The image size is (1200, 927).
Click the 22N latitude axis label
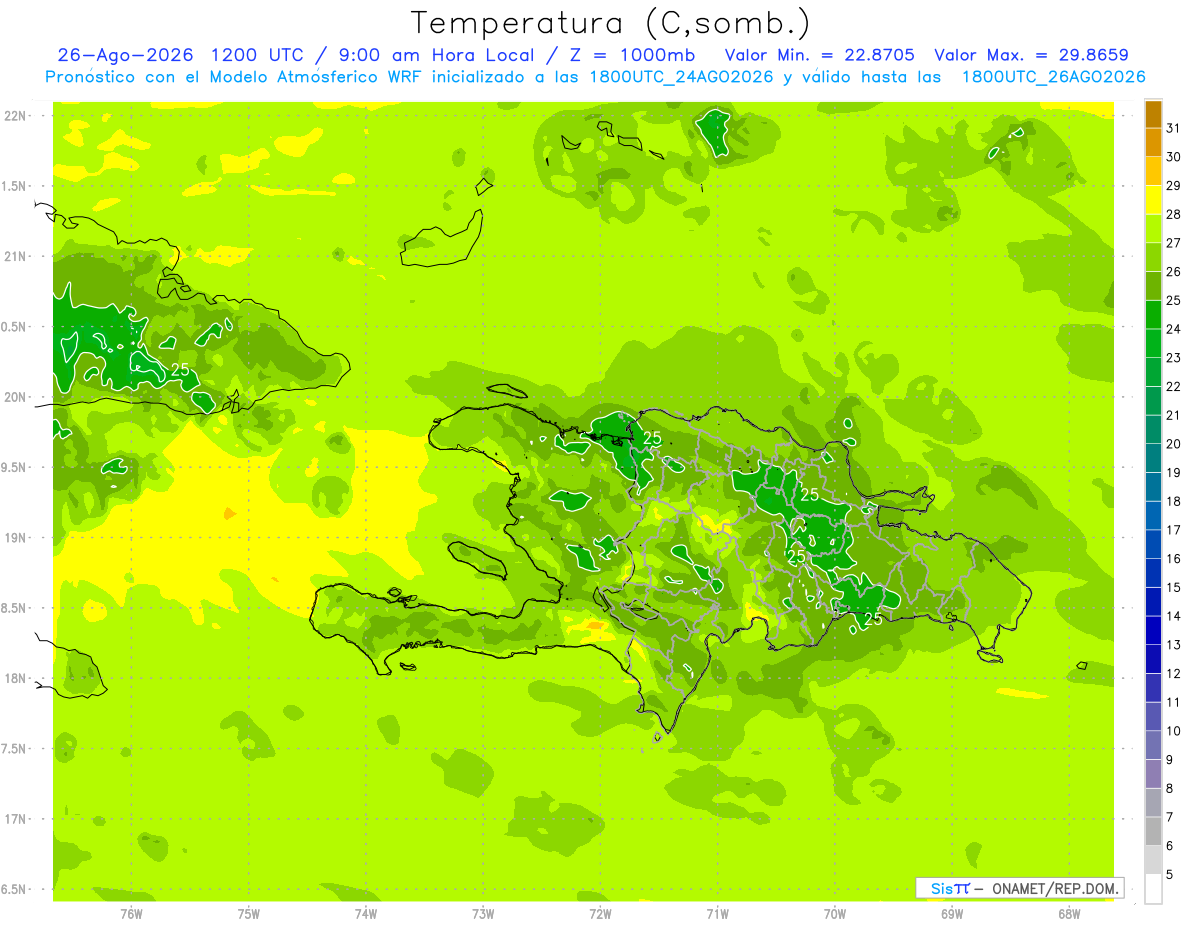(16, 115)
